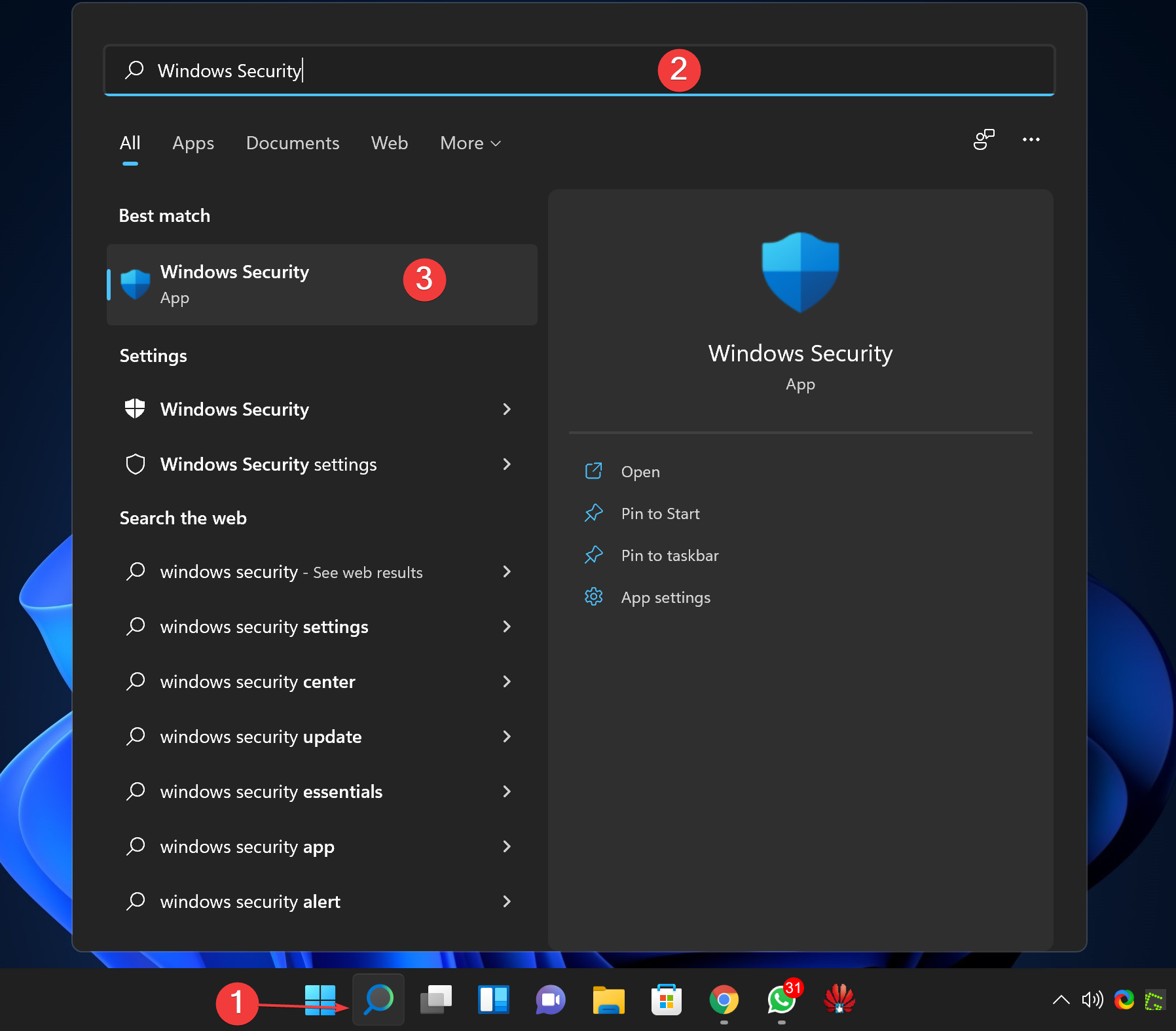This screenshot has width=1176, height=1031.
Task: Expand chevron for web 'windows security settings'
Action: (507, 626)
